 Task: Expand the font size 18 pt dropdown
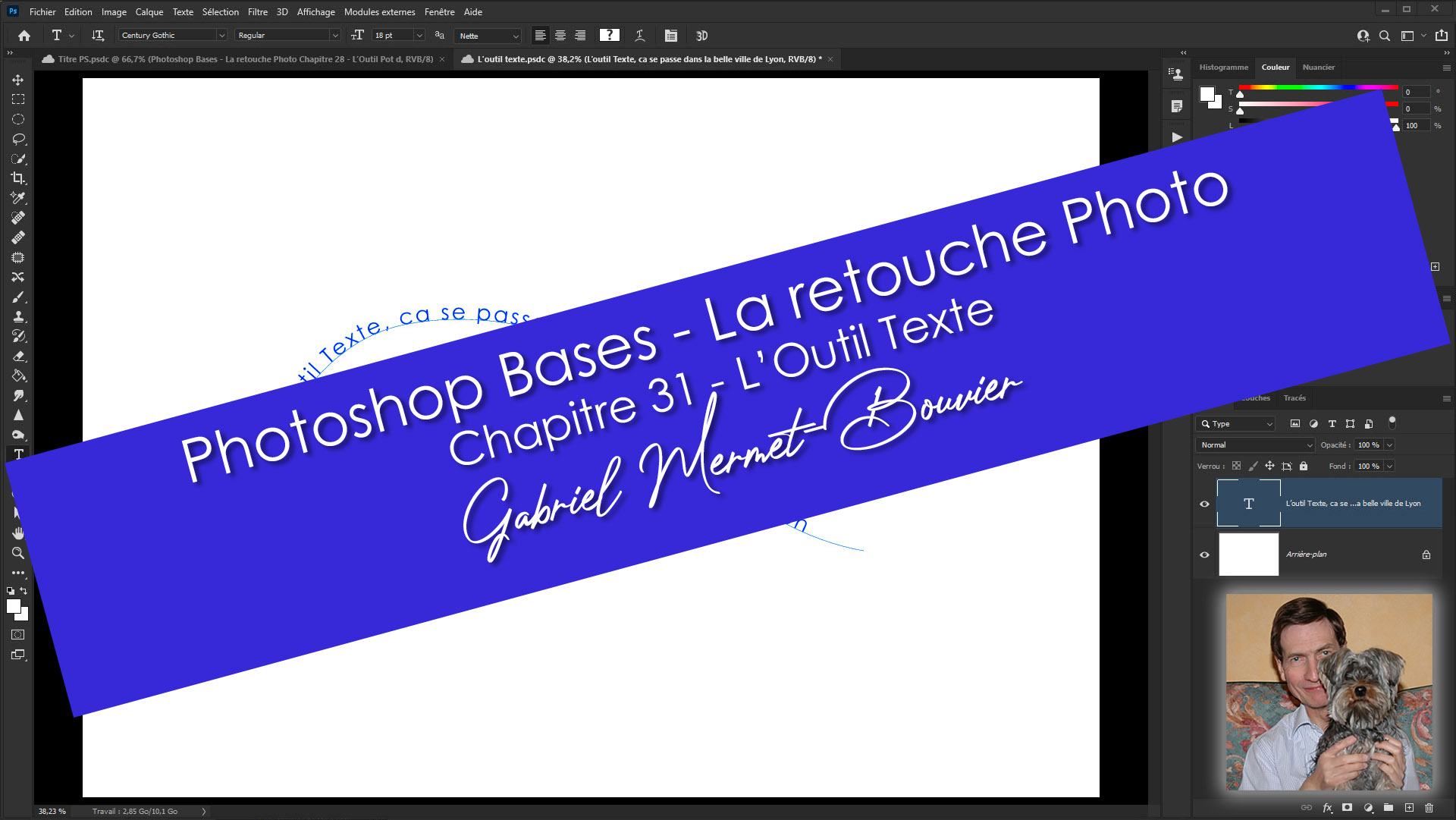click(x=419, y=36)
